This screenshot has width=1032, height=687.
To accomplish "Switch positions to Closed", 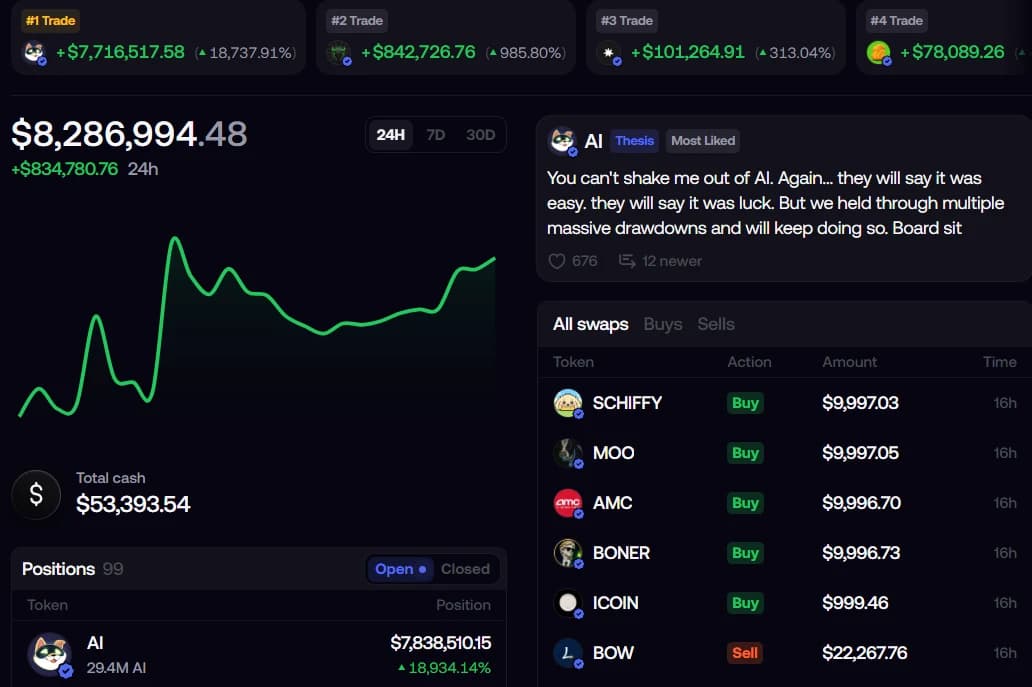I will tap(465, 569).
